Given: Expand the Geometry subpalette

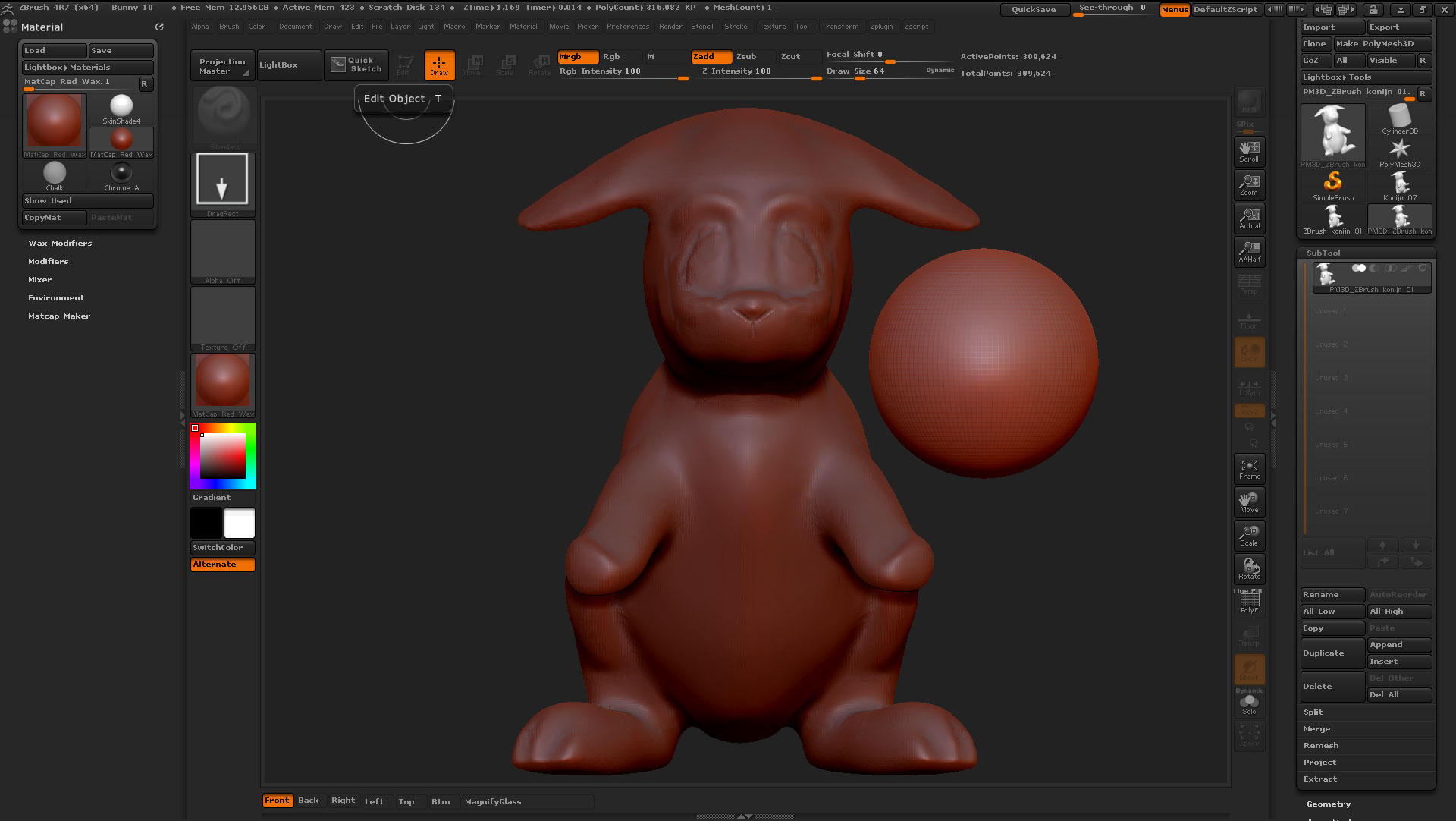Looking at the screenshot, I should click(1328, 804).
